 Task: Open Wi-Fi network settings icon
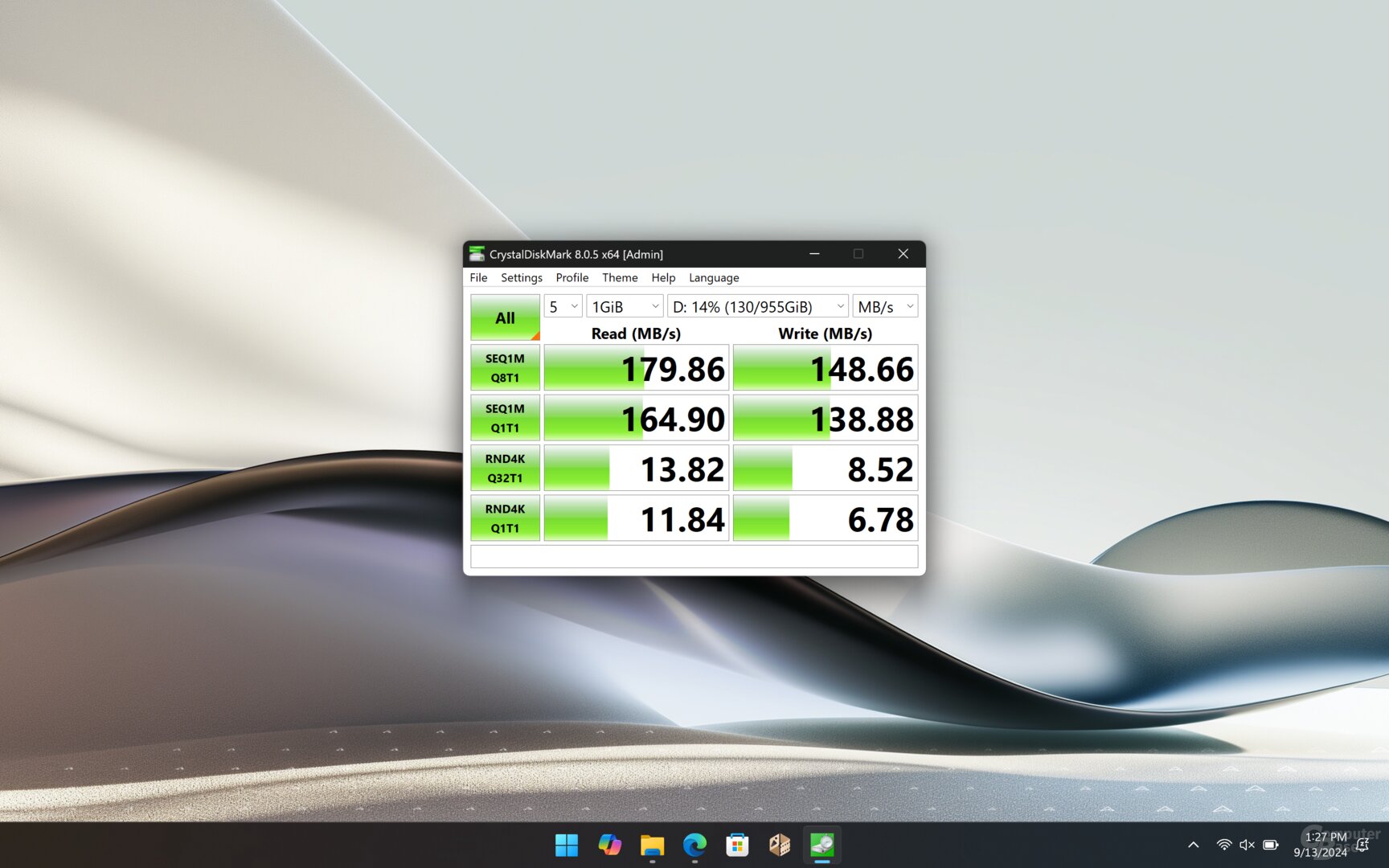click(1223, 845)
